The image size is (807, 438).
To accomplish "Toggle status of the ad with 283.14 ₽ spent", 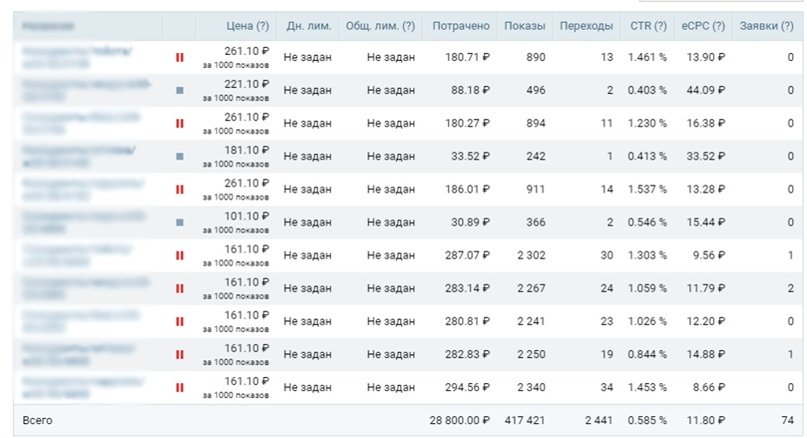I will point(180,288).
